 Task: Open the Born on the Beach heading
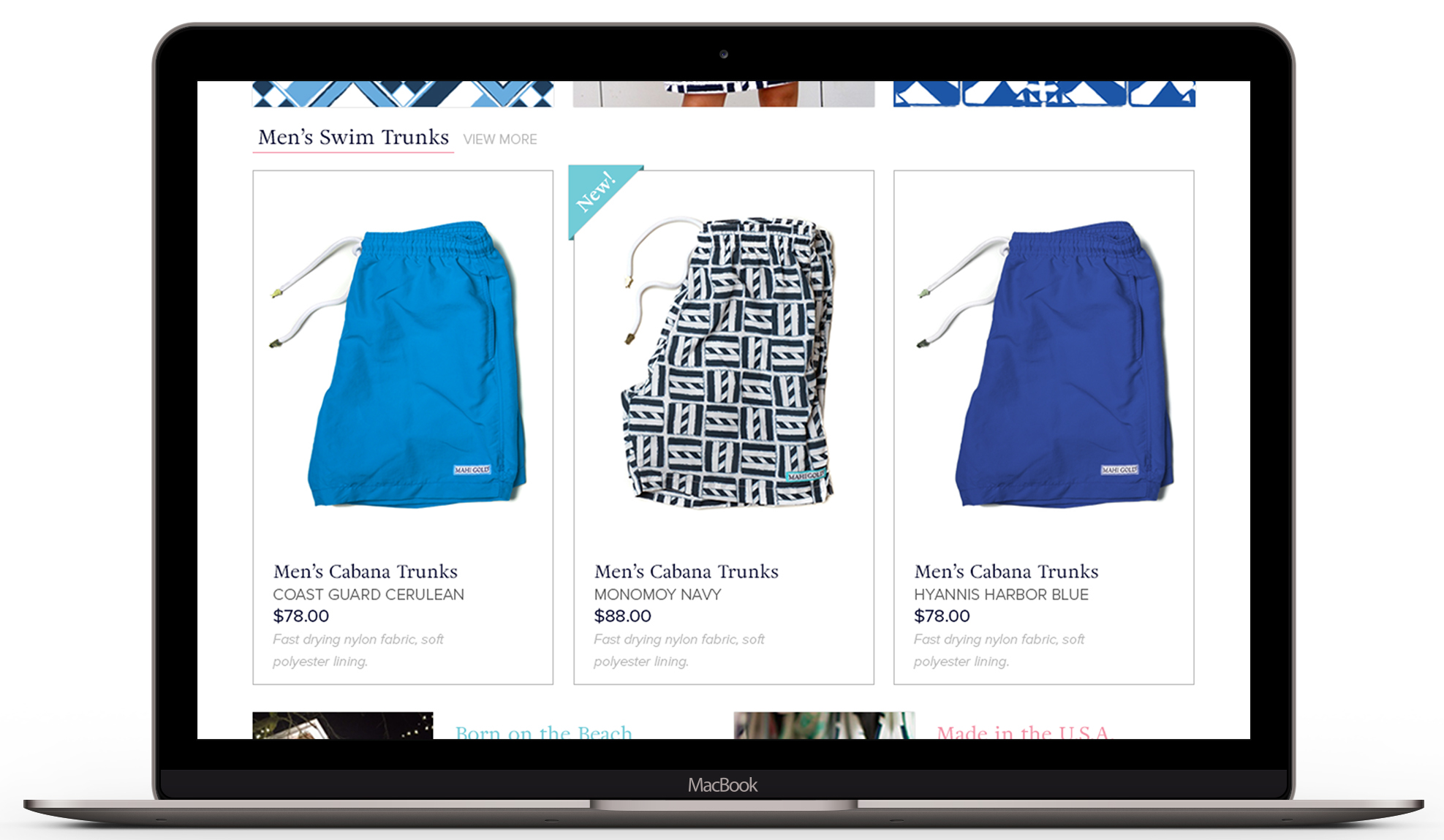click(544, 731)
